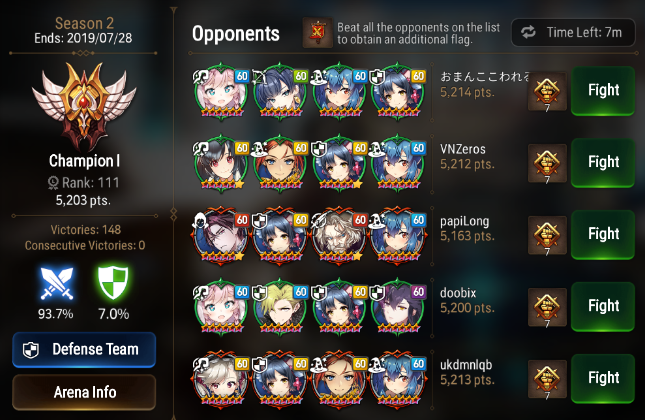Select white-bearded hero in papiLong's team
This screenshot has height=420, width=645.
(x=339, y=235)
